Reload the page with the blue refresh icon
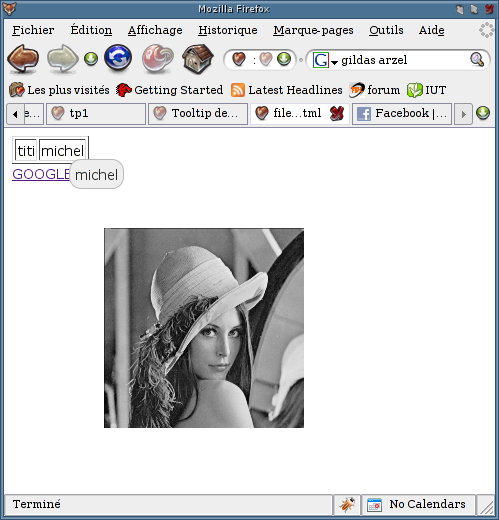 [x=118, y=58]
